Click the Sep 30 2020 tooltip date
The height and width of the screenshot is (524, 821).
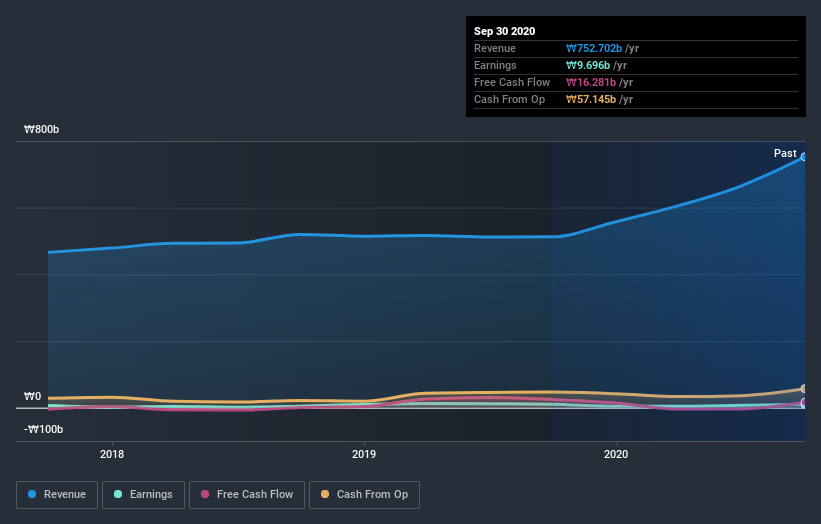point(505,31)
